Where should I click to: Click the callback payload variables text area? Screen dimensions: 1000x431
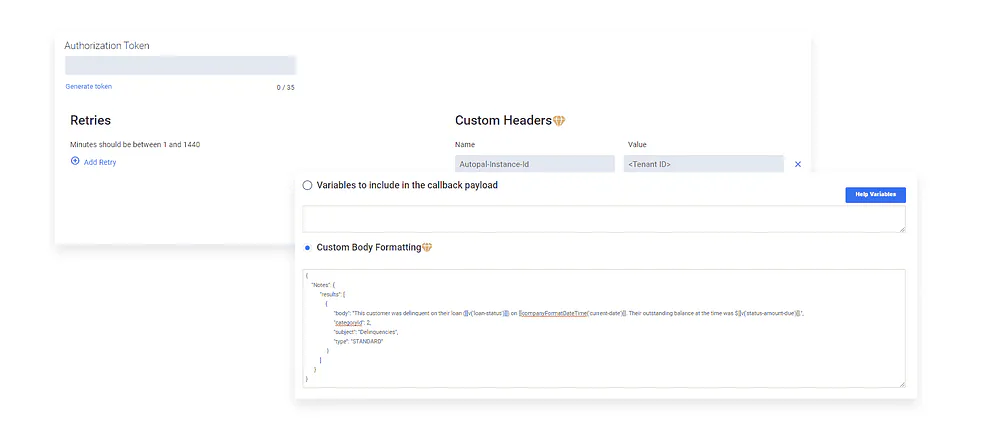(604, 219)
